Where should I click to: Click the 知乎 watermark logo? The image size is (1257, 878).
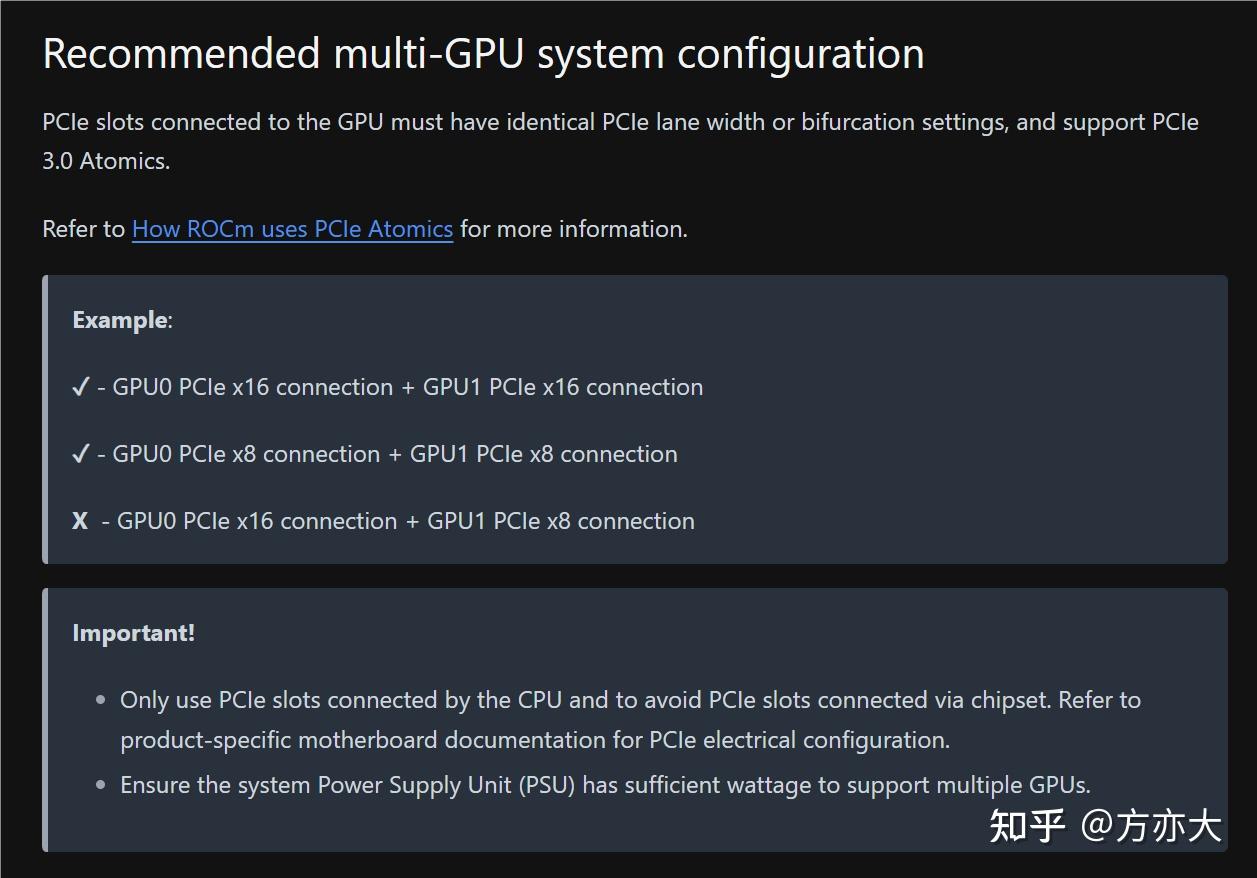tap(1027, 826)
